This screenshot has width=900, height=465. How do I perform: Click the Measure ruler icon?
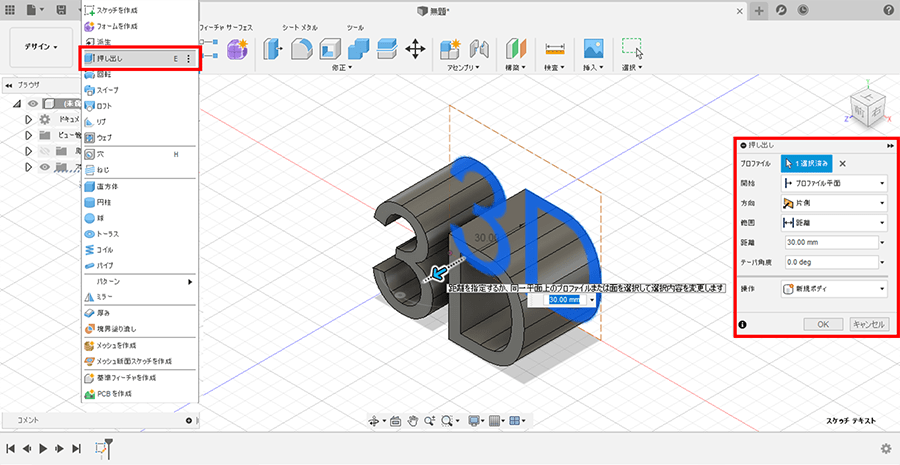point(554,49)
